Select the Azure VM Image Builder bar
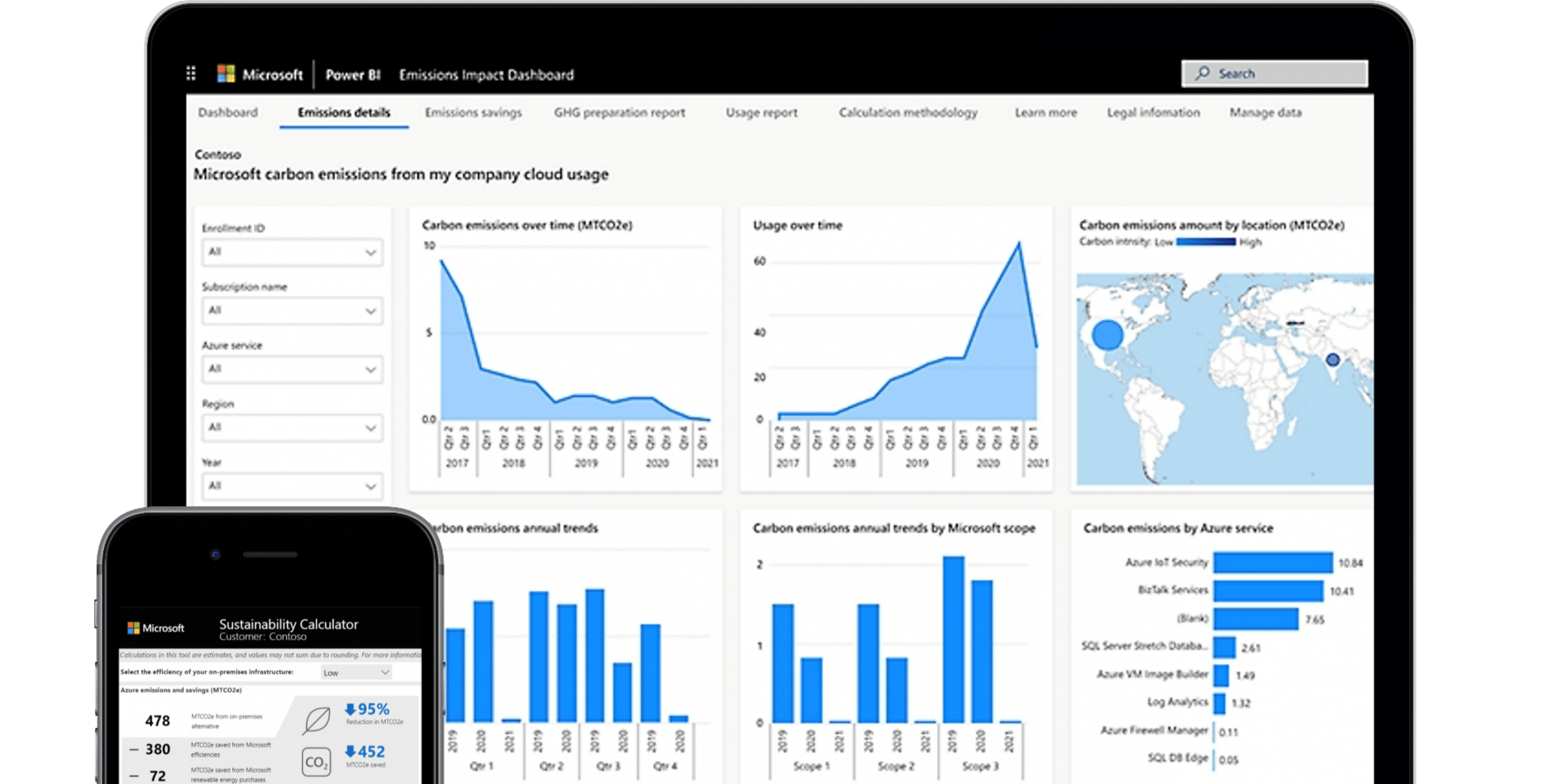The image size is (1560, 784). [x=1221, y=675]
